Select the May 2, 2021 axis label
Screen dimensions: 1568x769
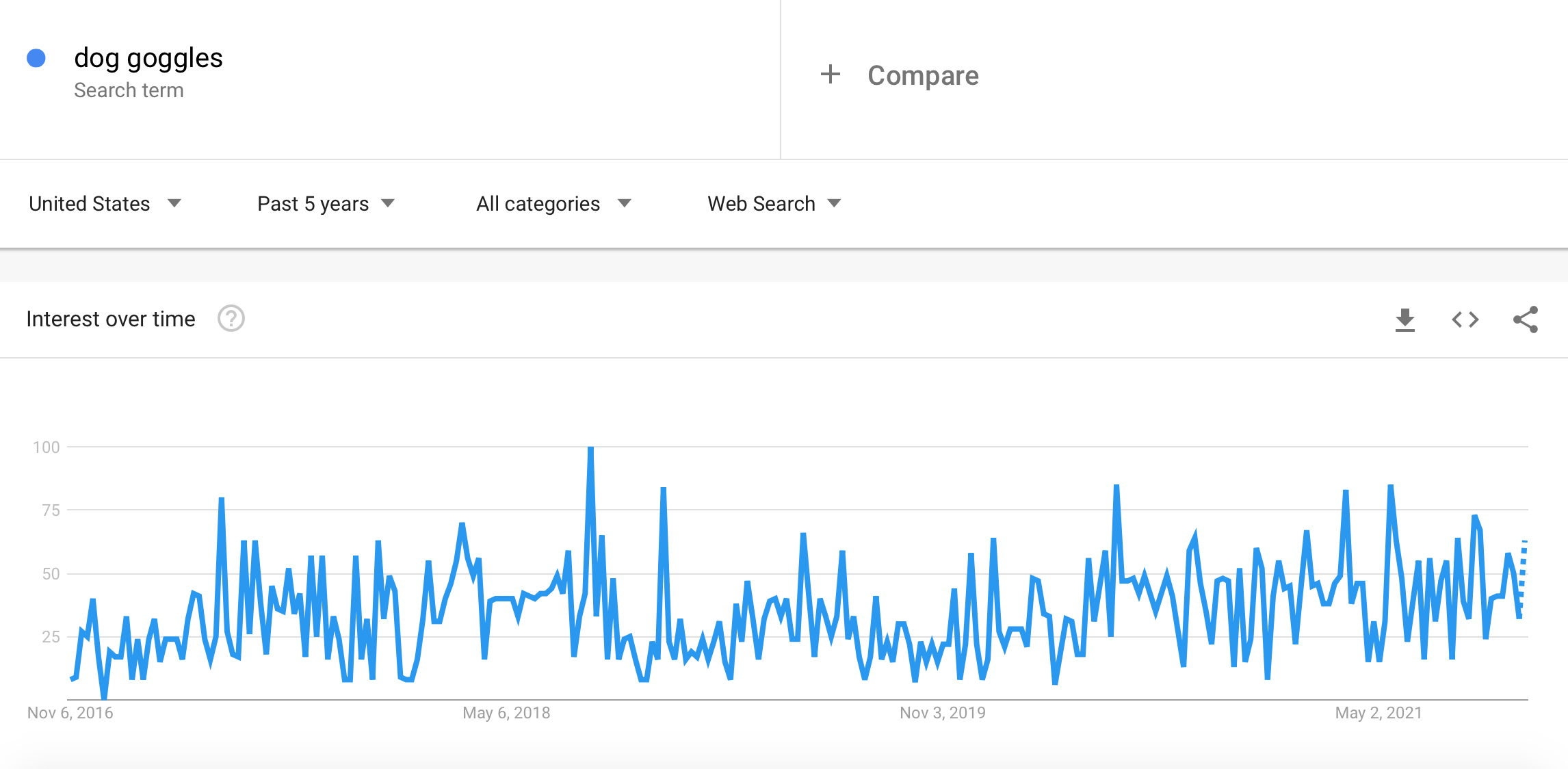point(1378,713)
